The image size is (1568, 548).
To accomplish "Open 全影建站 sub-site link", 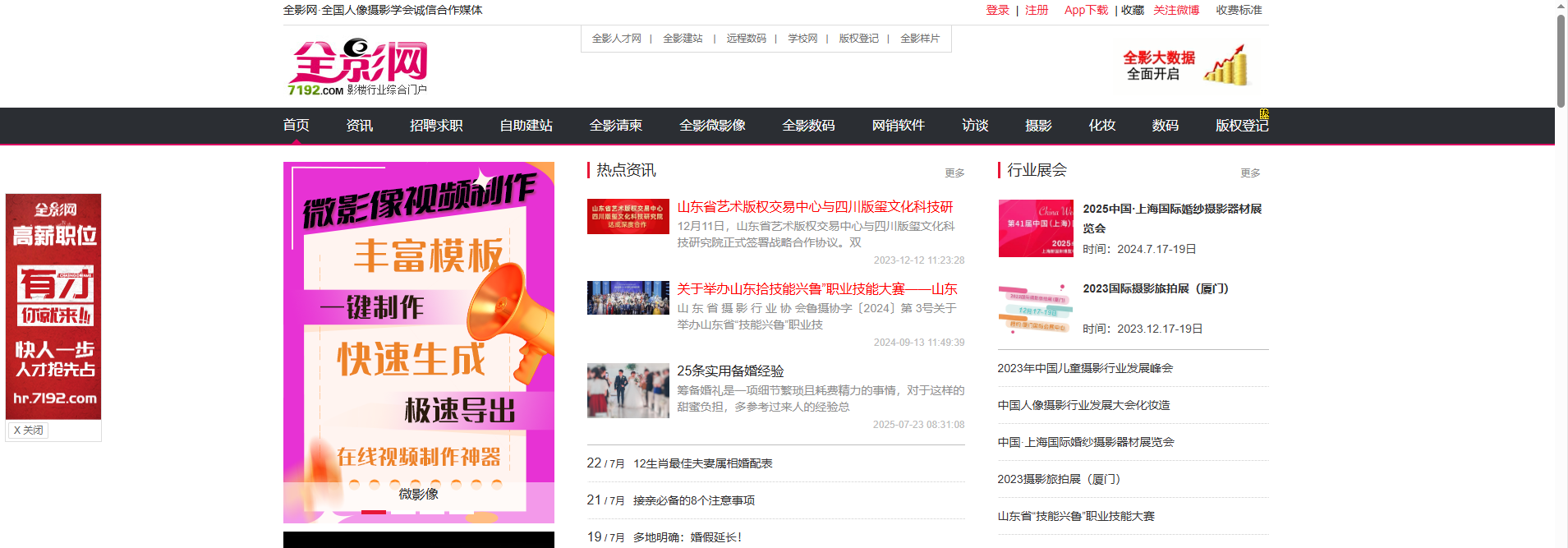I will coord(683,39).
